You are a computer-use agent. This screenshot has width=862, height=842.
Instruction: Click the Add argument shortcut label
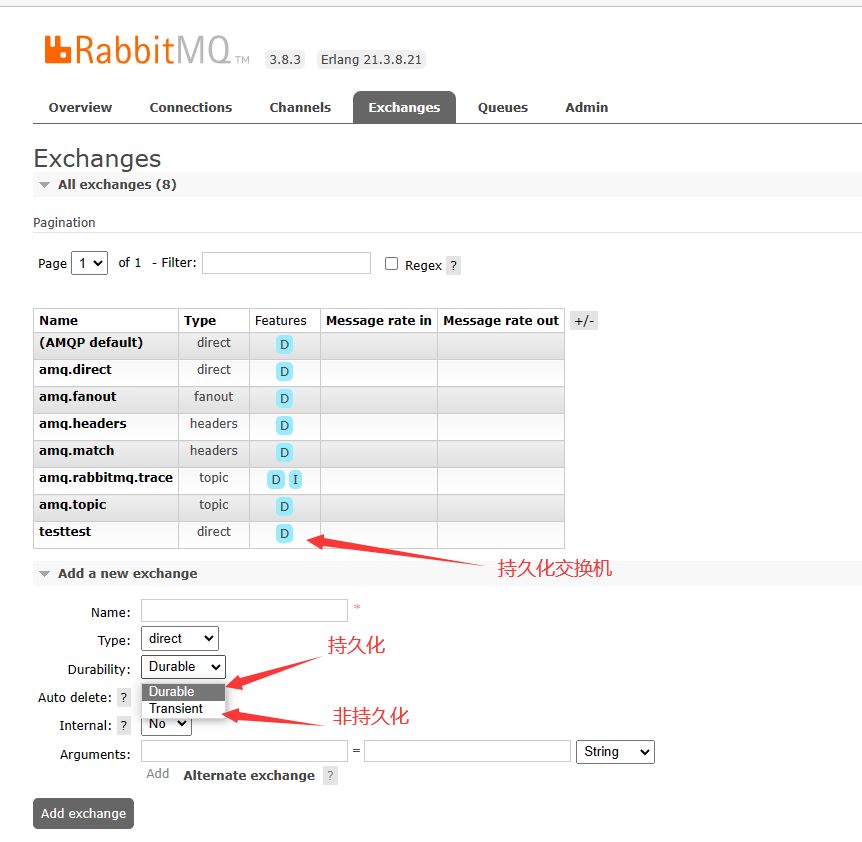158,774
